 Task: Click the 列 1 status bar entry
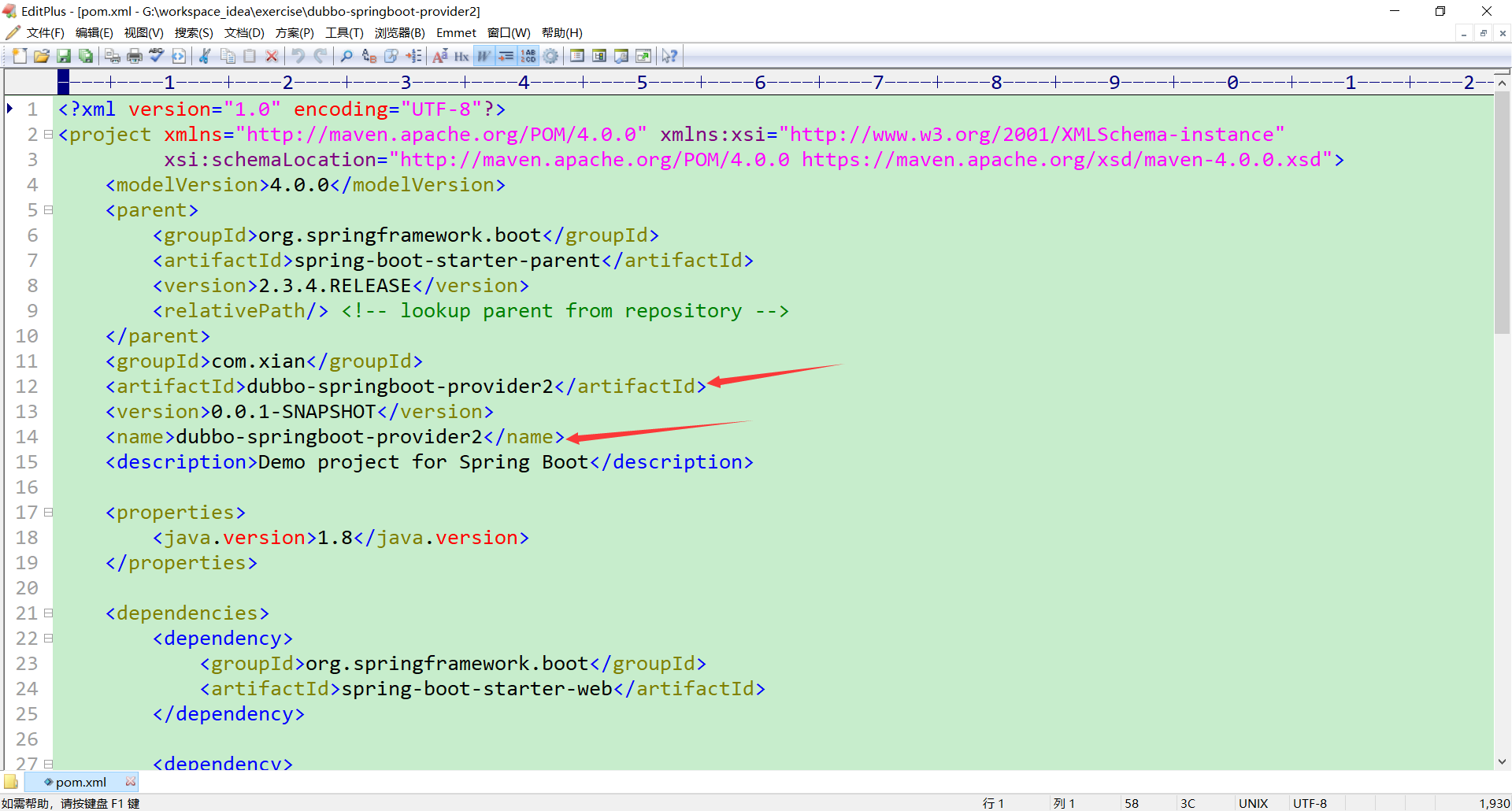[x=1064, y=803]
